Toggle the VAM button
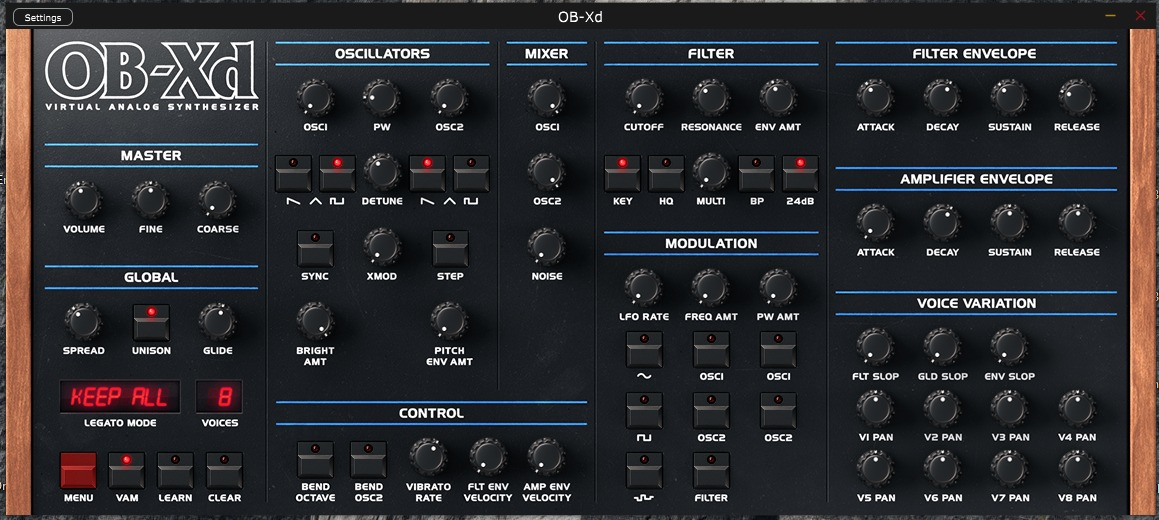Screen dimensions: 1159x520 tap(126, 470)
